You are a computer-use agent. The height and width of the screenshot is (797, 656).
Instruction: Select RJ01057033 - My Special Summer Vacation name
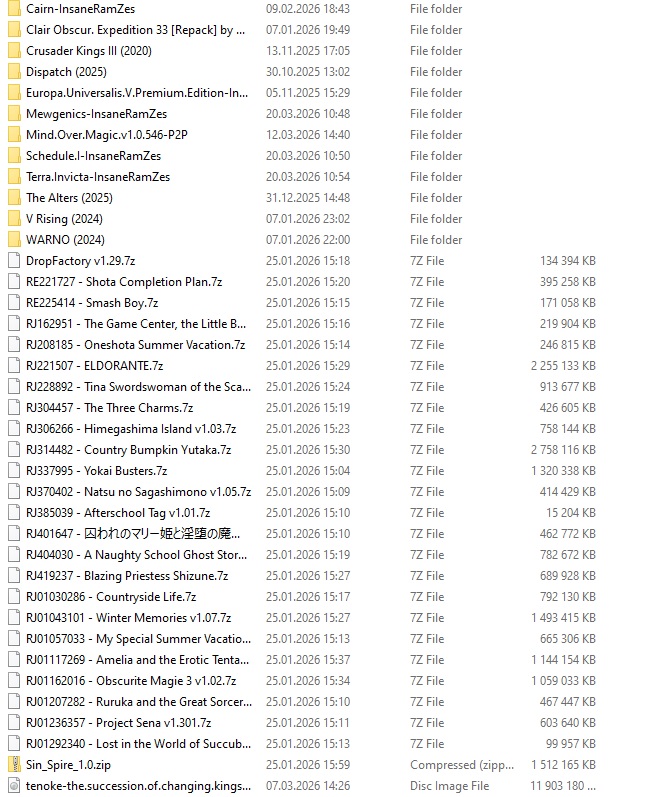(139, 638)
